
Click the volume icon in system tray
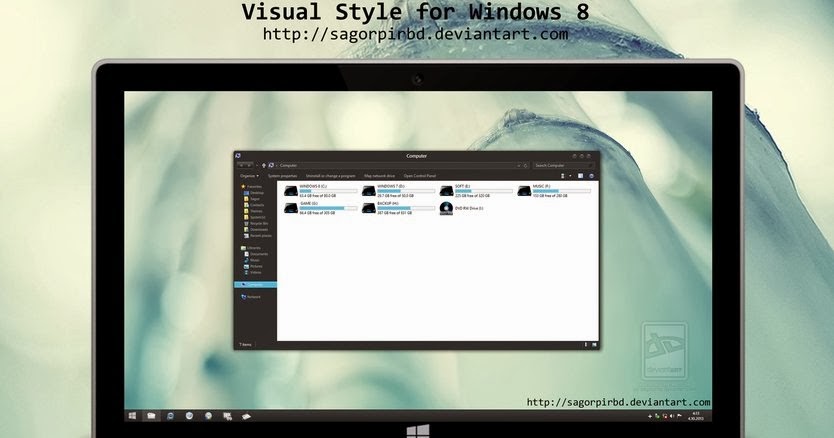pyautogui.click(x=672, y=416)
